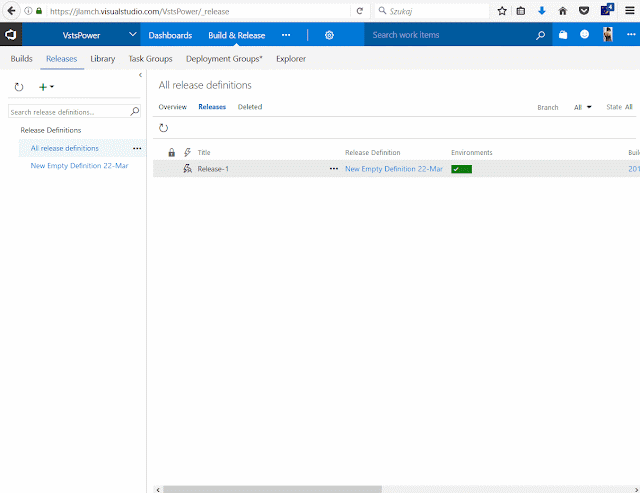Screen dimensions: 640x493
Task: Open the Branch All filter dropdown
Action: [582, 107]
